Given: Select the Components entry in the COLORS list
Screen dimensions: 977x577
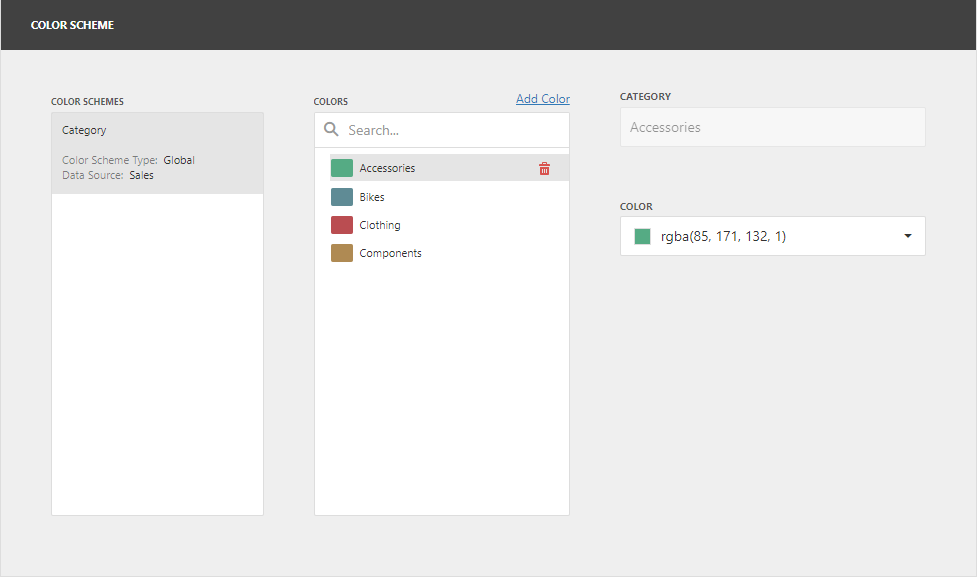Looking at the screenshot, I should point(391,252).
